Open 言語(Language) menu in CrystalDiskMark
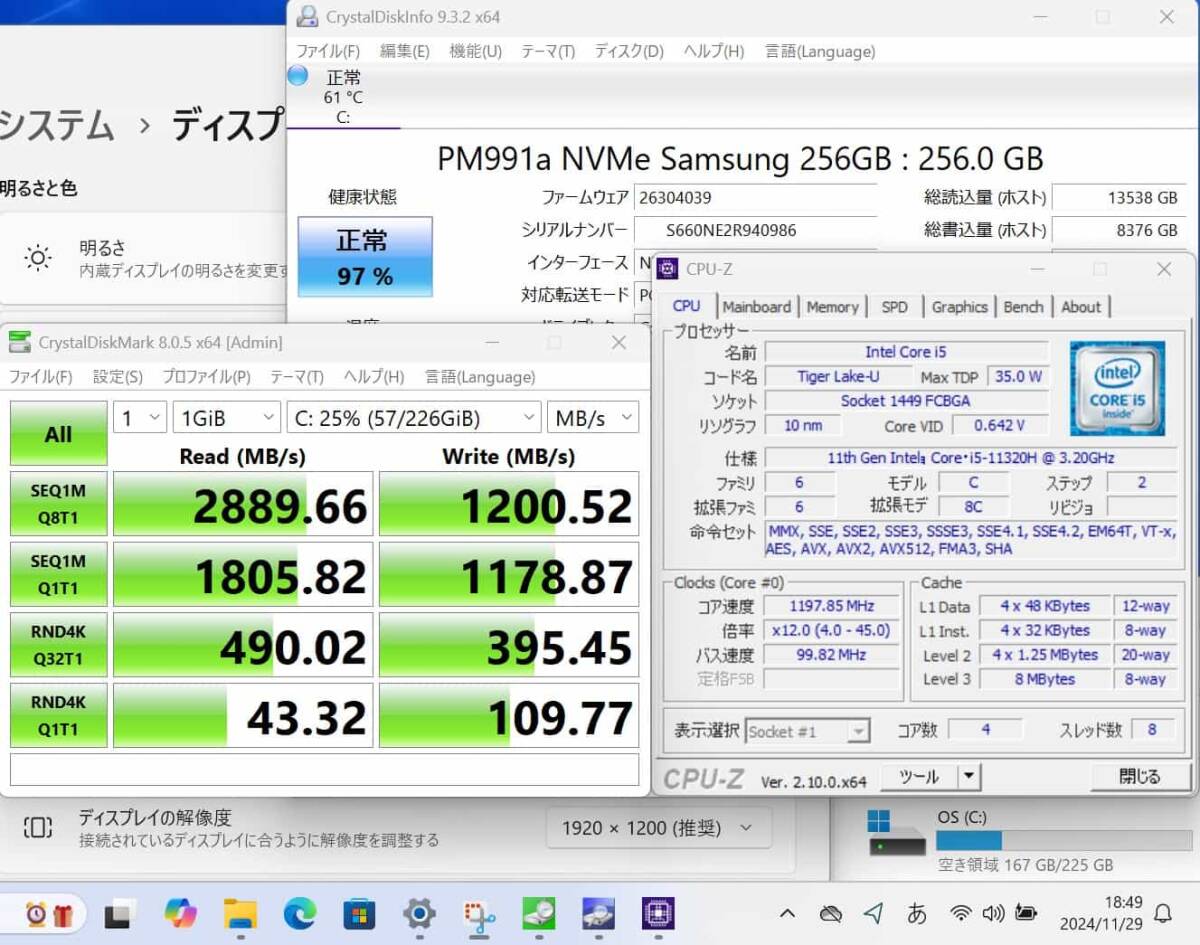 coord(480,377)
